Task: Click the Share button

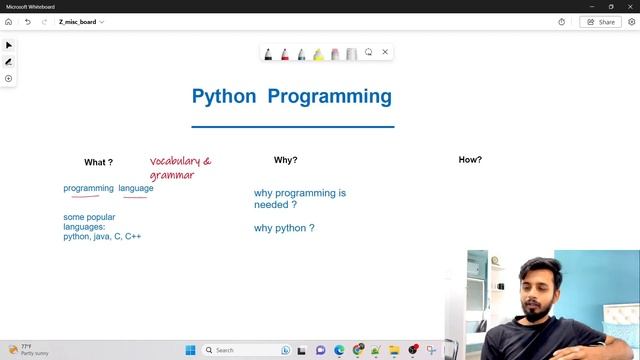Action: (x=600, y=22)
